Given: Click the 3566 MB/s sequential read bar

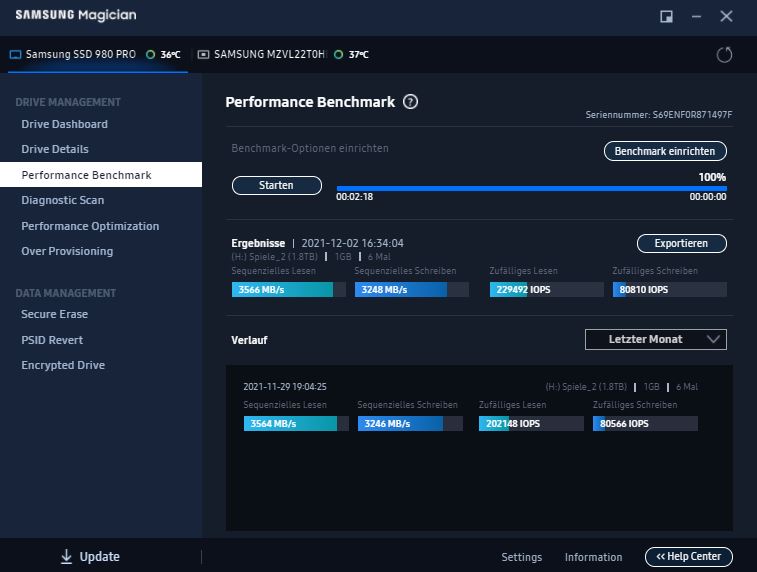Looking at the screenshot, I should 289,290.
